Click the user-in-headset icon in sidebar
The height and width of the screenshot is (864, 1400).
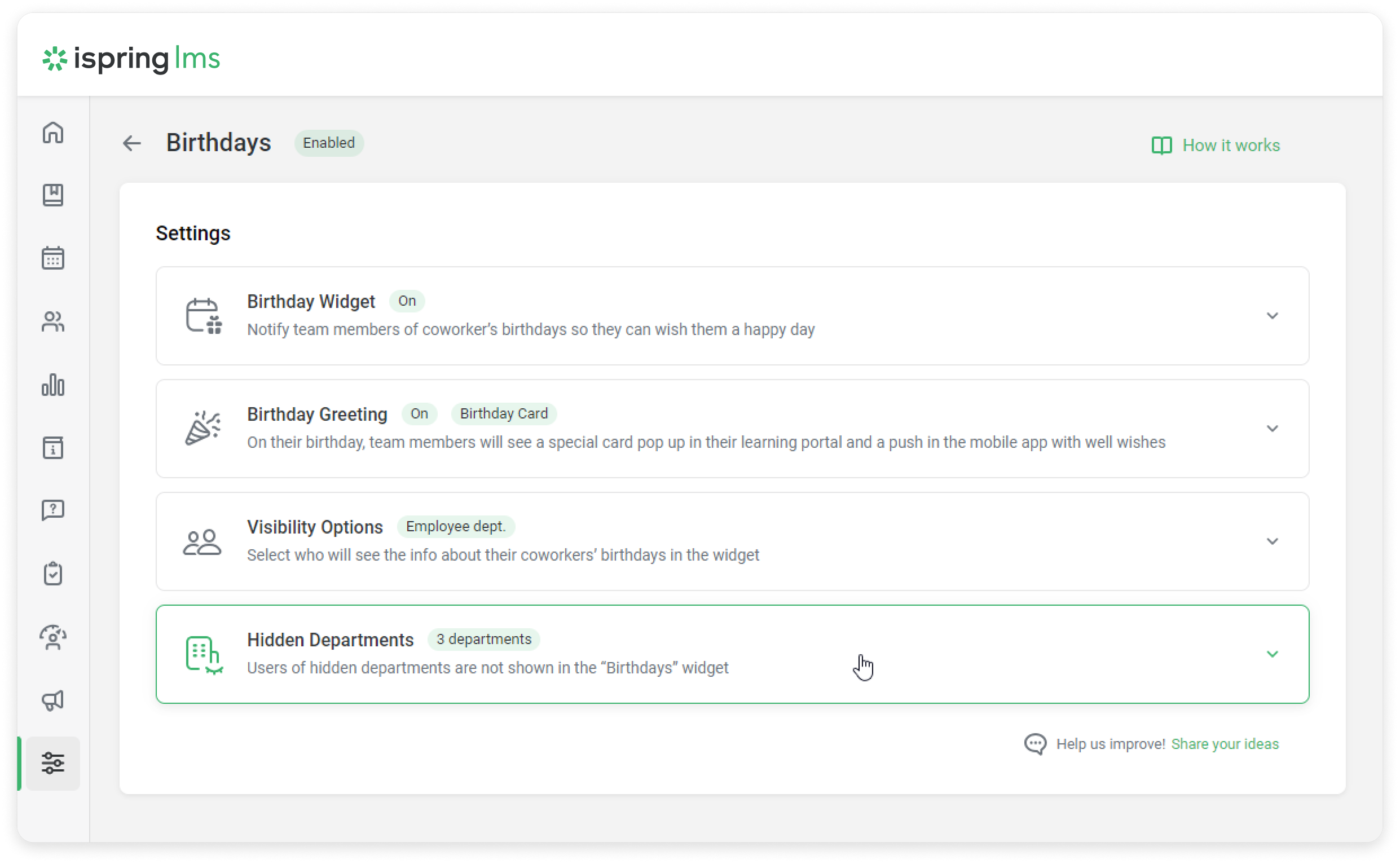[53, 637]
